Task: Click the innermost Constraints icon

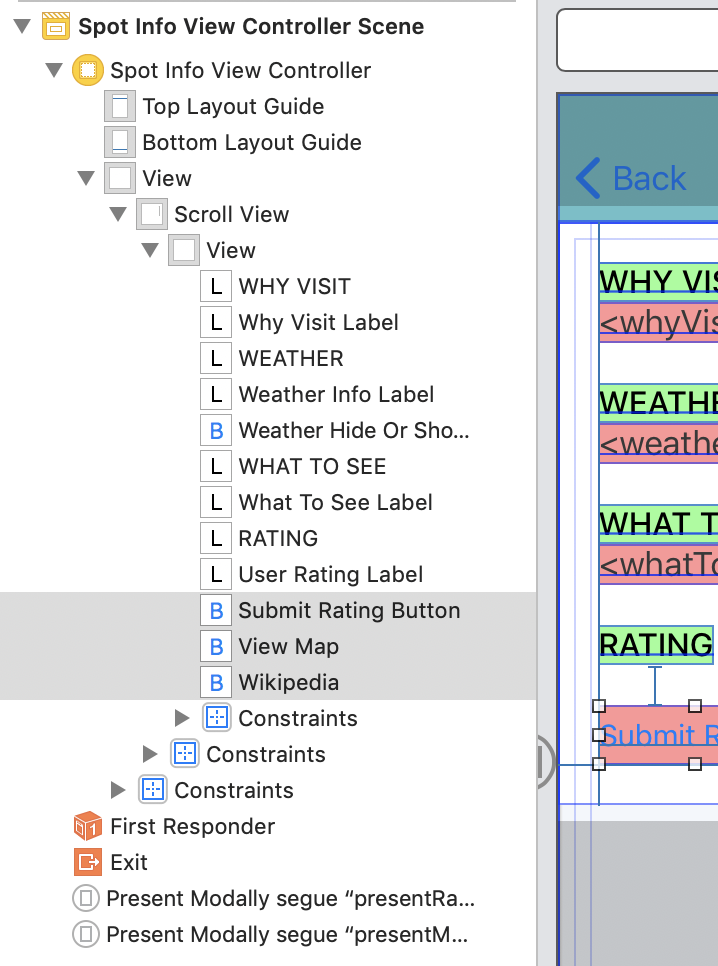Action: 217,718
